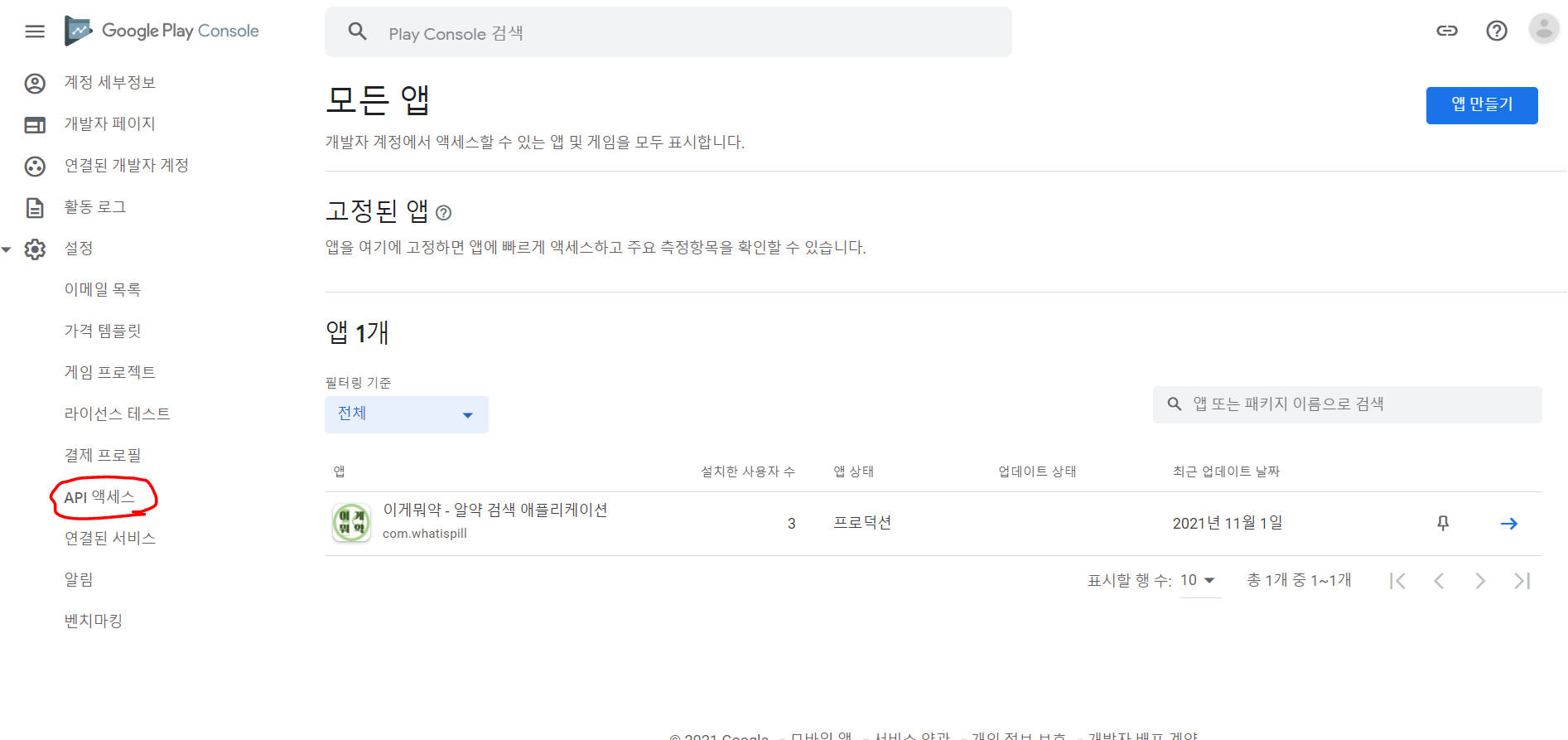The image size is (1568, 740).
Task: Click the 프로덕션 status cell
Action: [862, 523]
